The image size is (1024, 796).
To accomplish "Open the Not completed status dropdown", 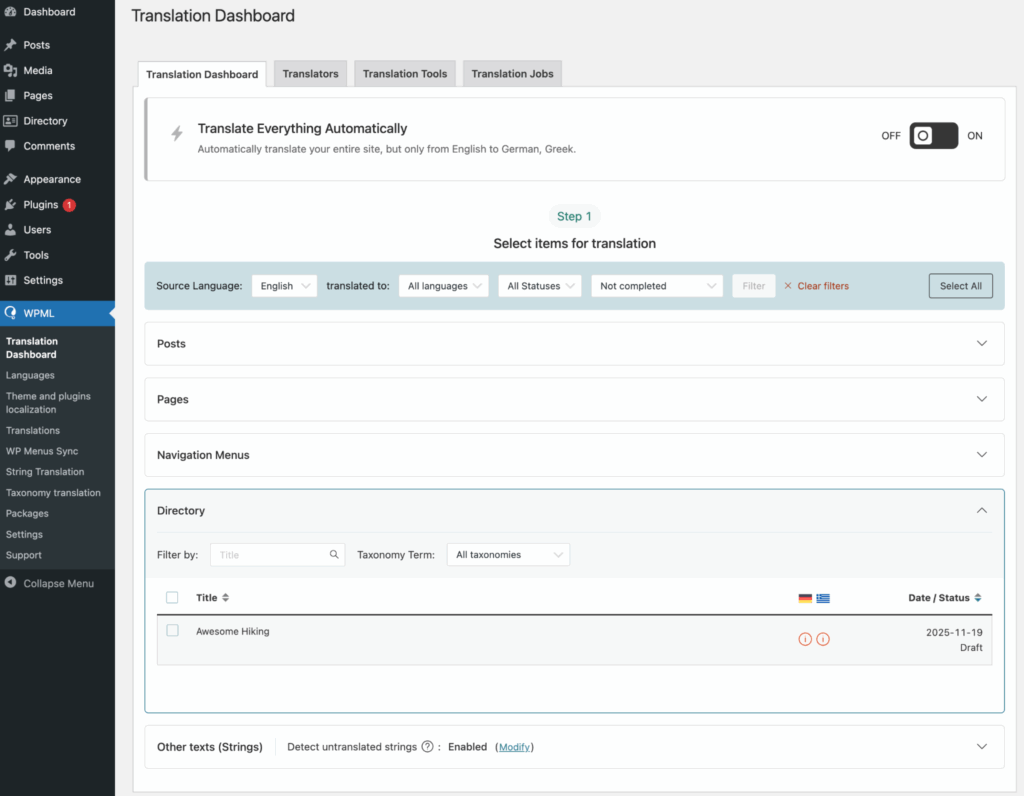I will (657, 285).
